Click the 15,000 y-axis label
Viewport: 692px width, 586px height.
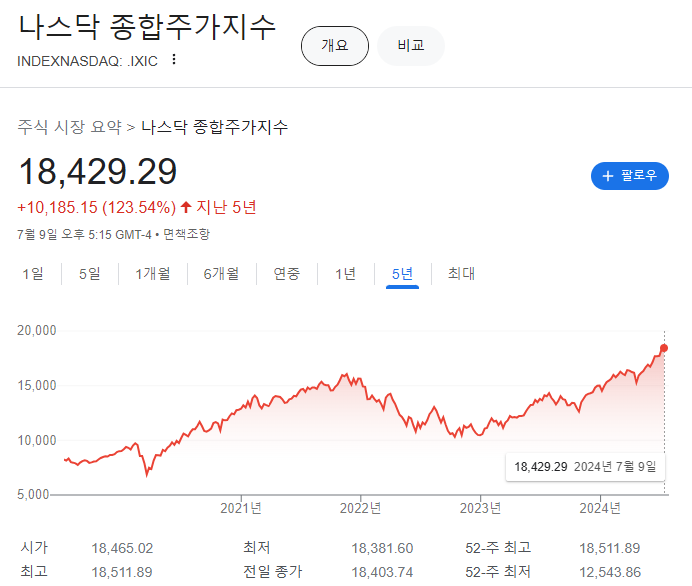click(37, 386)
